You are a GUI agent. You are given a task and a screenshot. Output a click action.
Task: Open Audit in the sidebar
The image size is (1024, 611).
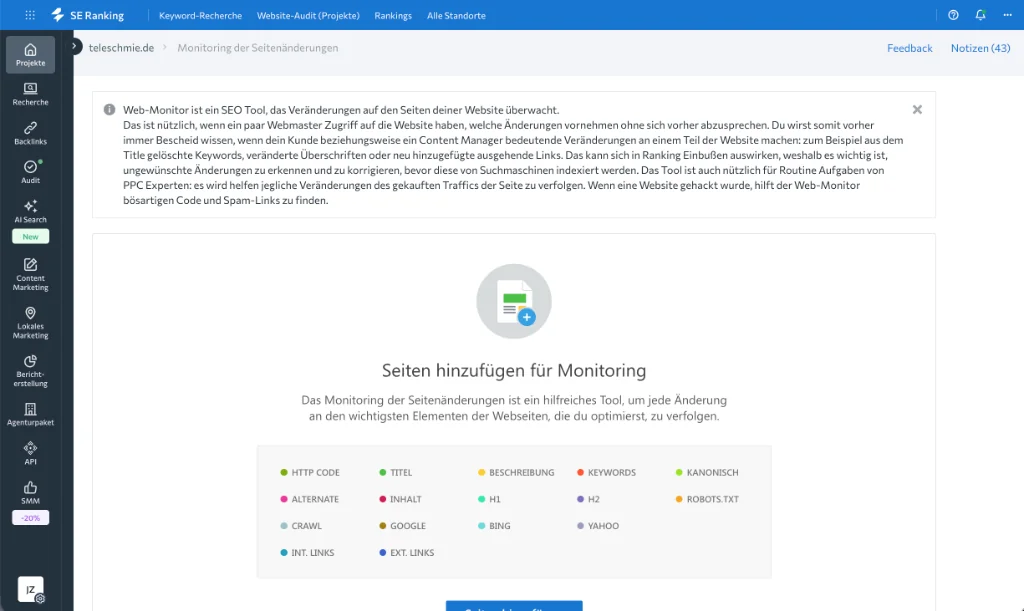(x=31, y=172)
